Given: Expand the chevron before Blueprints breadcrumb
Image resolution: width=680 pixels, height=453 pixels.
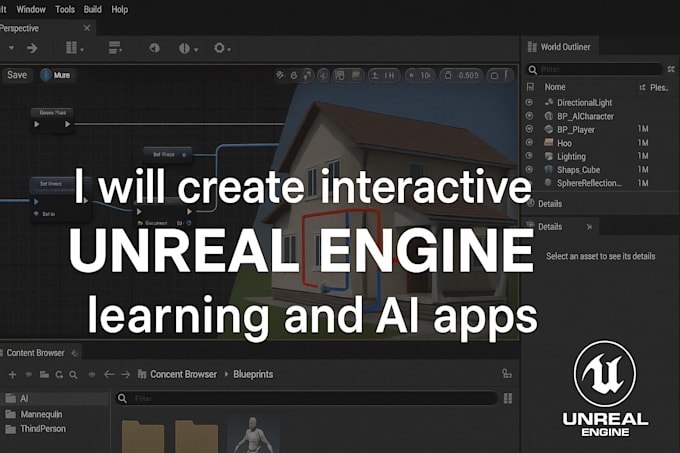Looking at the screenshot, I should click(x=226, y=374).
